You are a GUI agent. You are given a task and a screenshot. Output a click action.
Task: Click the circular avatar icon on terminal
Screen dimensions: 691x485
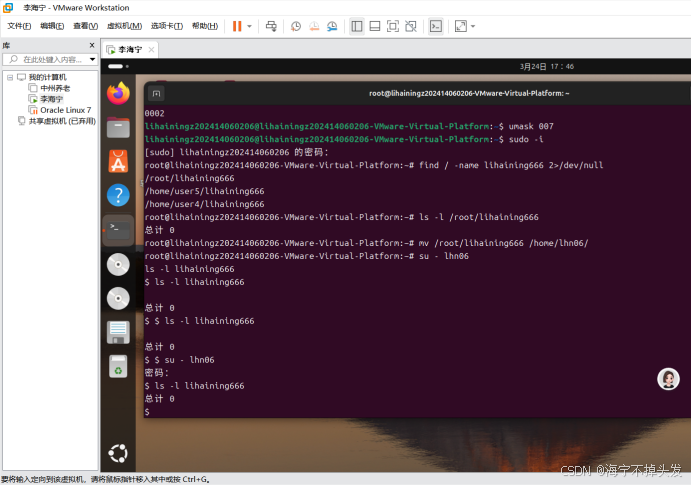point(668,379)
